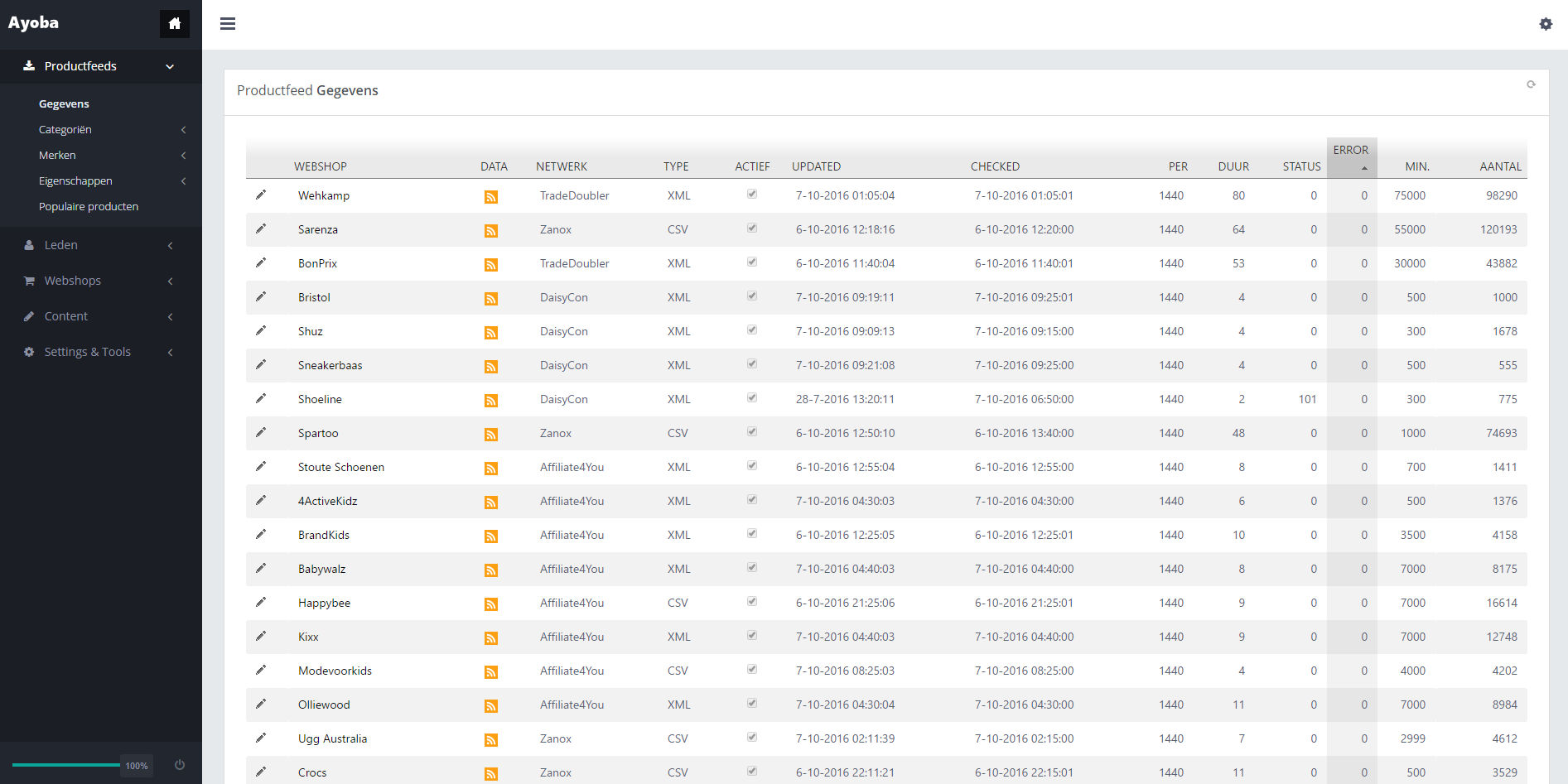Viewport: 1568px width, 784px height.
Task: Edit the Wehkamp row with pencil icon
Action: tap(261, 195)
